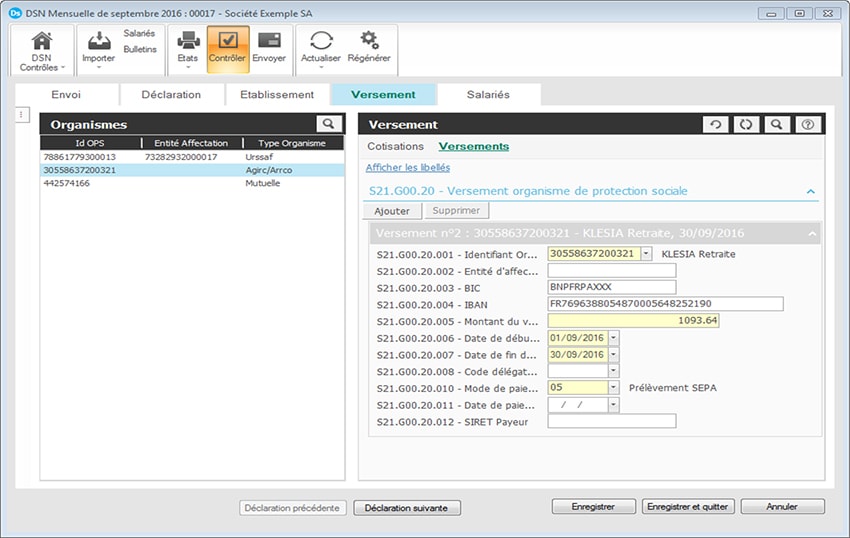Switch to the Déclaration tab
Screen dimensions: 850x538
[x=171, y=94]
